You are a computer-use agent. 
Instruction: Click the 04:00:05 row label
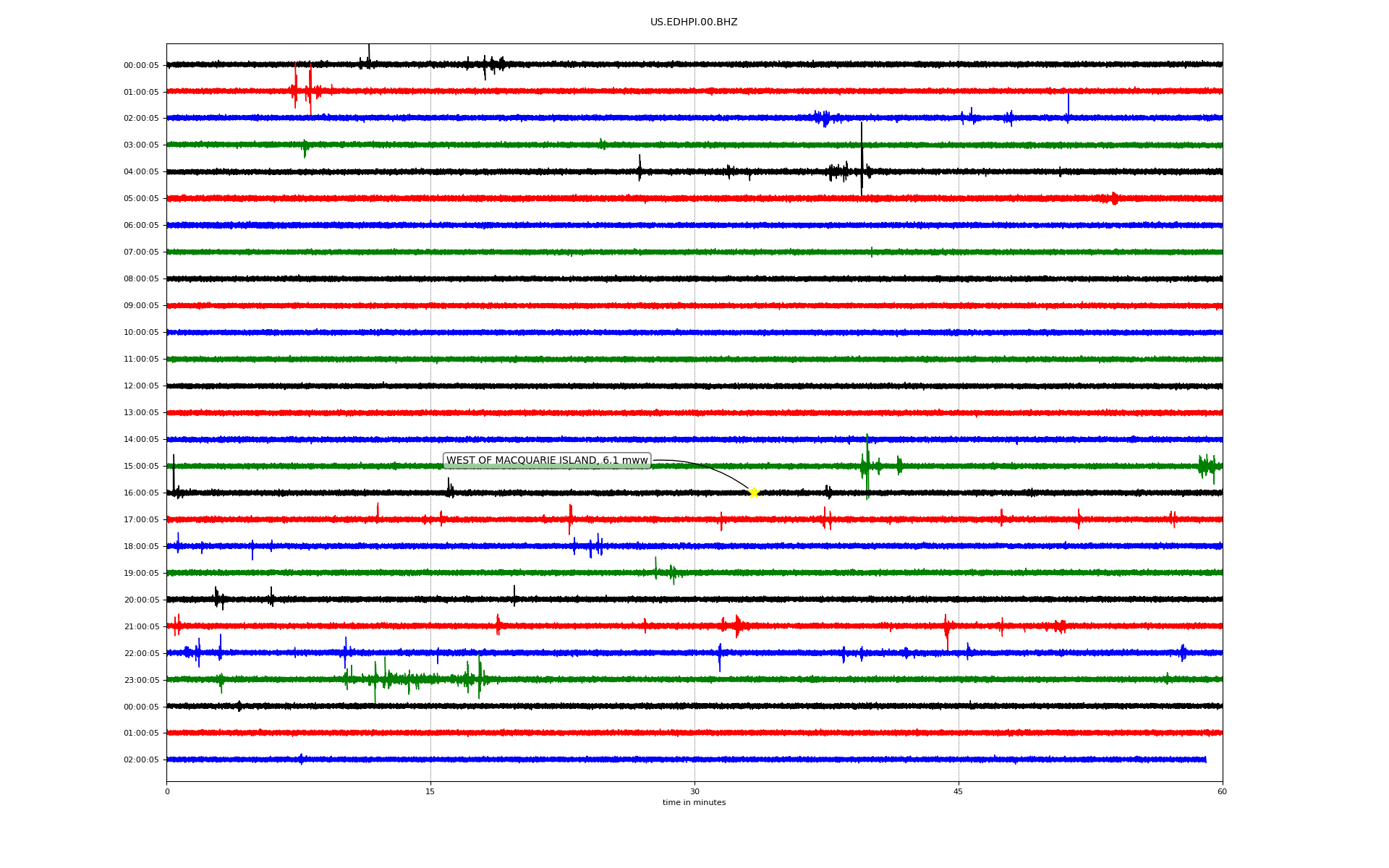(x=141, y=172)
